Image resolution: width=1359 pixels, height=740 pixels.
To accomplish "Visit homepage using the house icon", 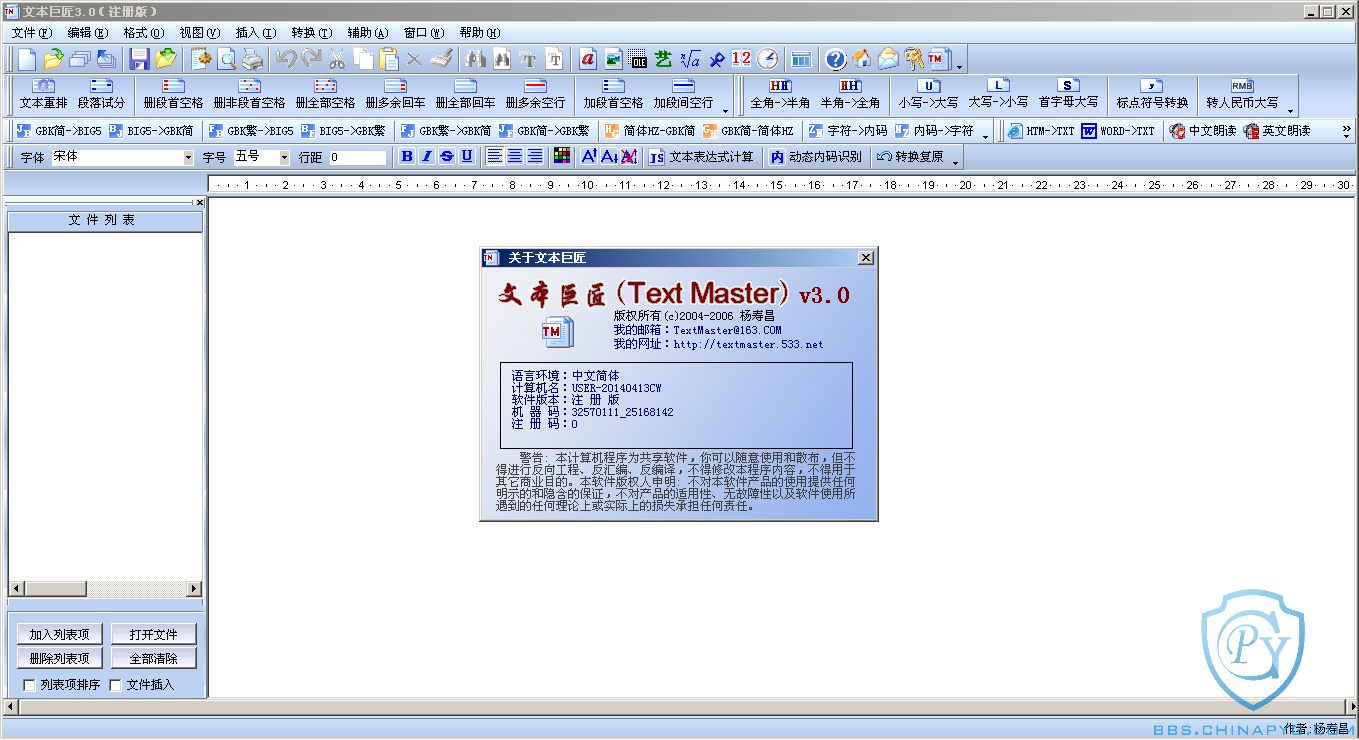I will (861, 59).
